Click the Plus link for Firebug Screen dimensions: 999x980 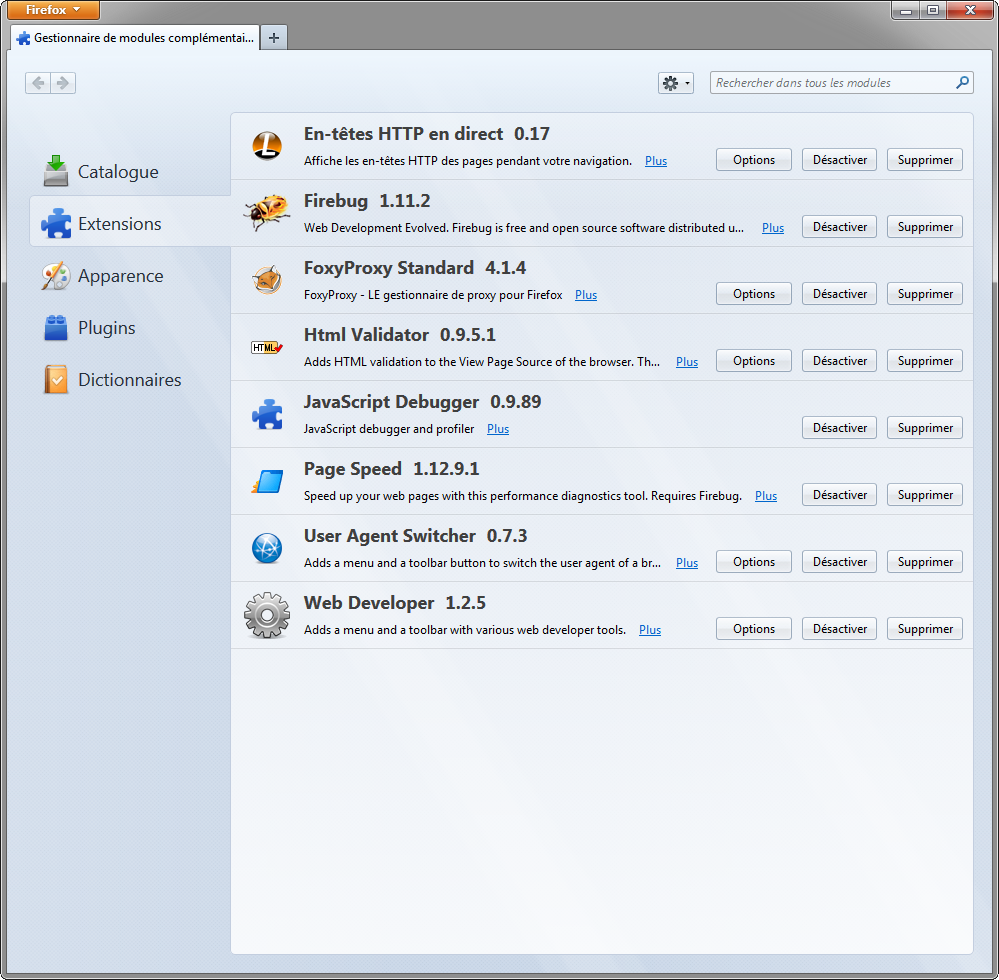pyautogui.click(x=773, y=227)
